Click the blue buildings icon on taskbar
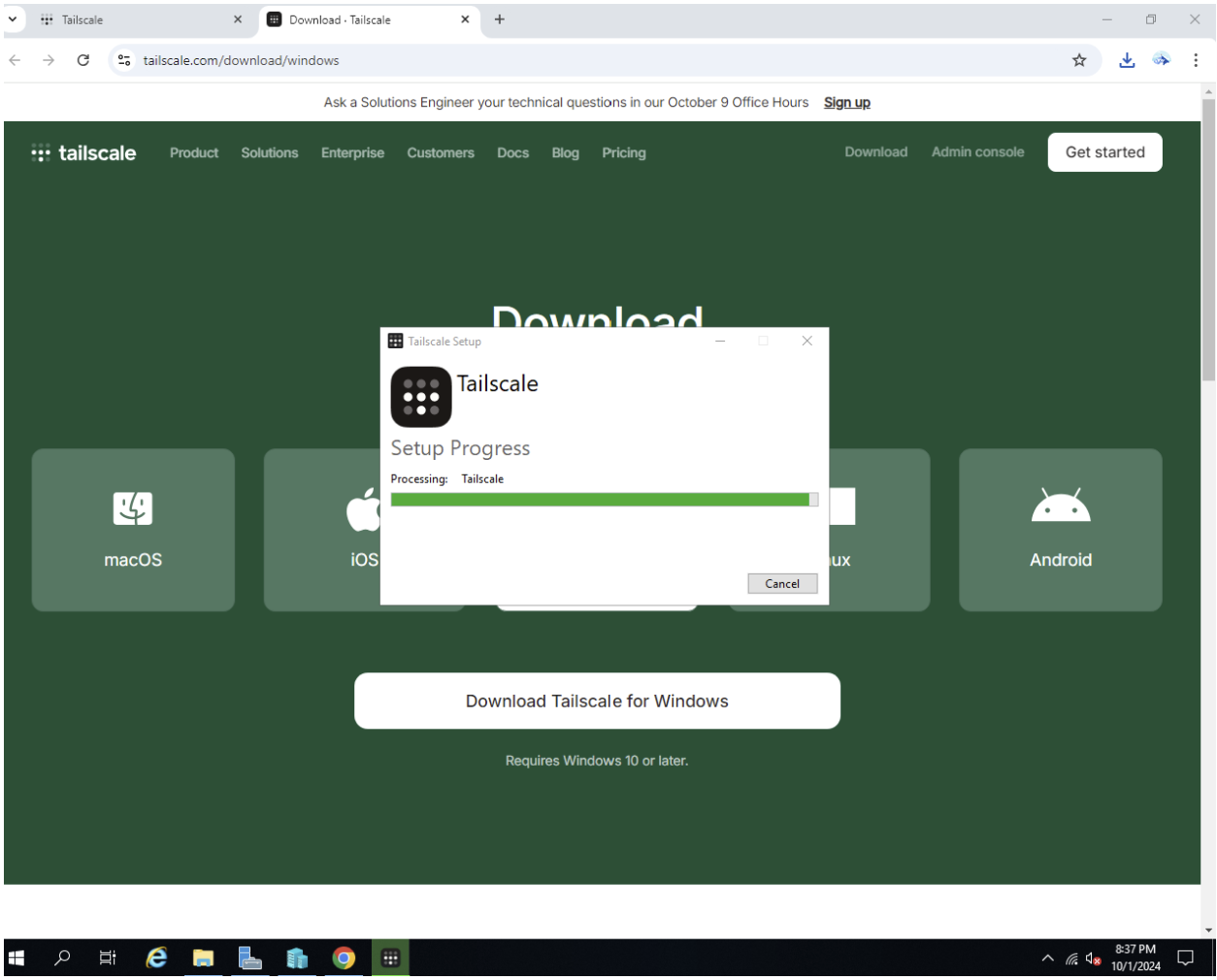Viewport: 1217px width, 980px height. click(x=297, y=959)
